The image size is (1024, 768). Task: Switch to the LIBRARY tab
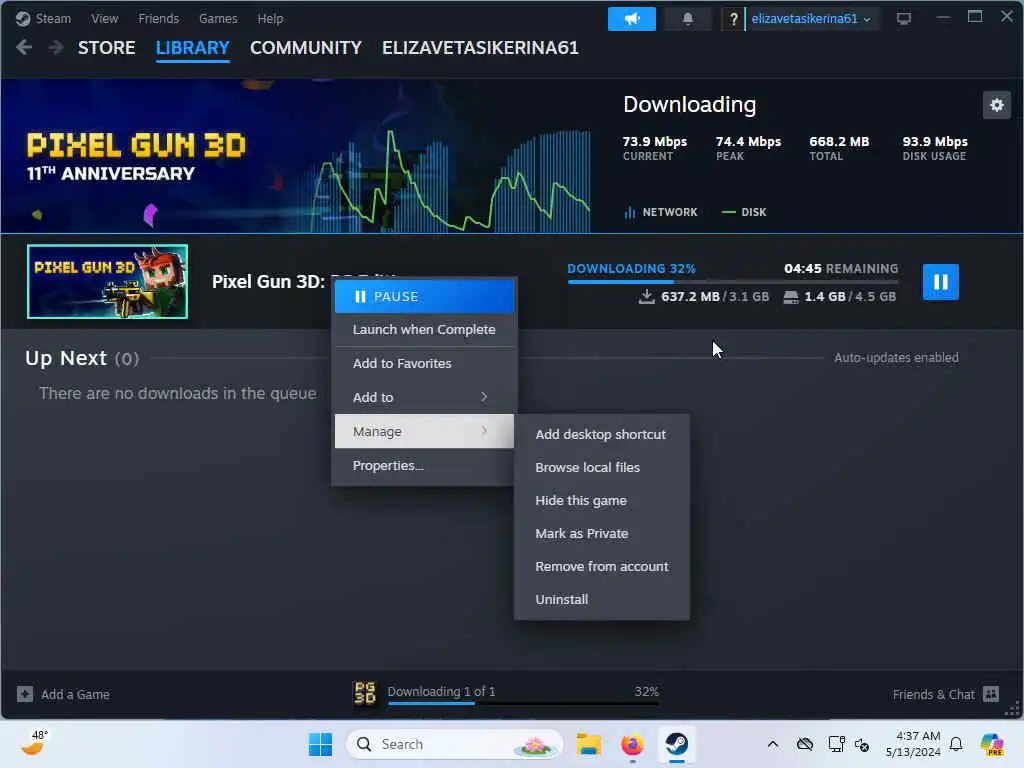pyautogui.click(x=193, y=48)
